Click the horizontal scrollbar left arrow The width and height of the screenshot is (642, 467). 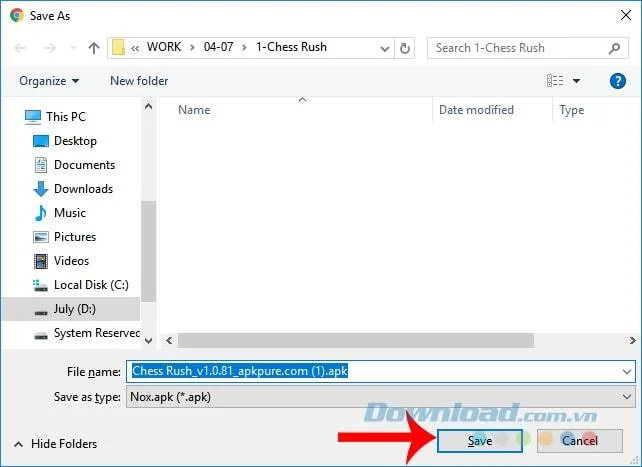click(169, 341)
